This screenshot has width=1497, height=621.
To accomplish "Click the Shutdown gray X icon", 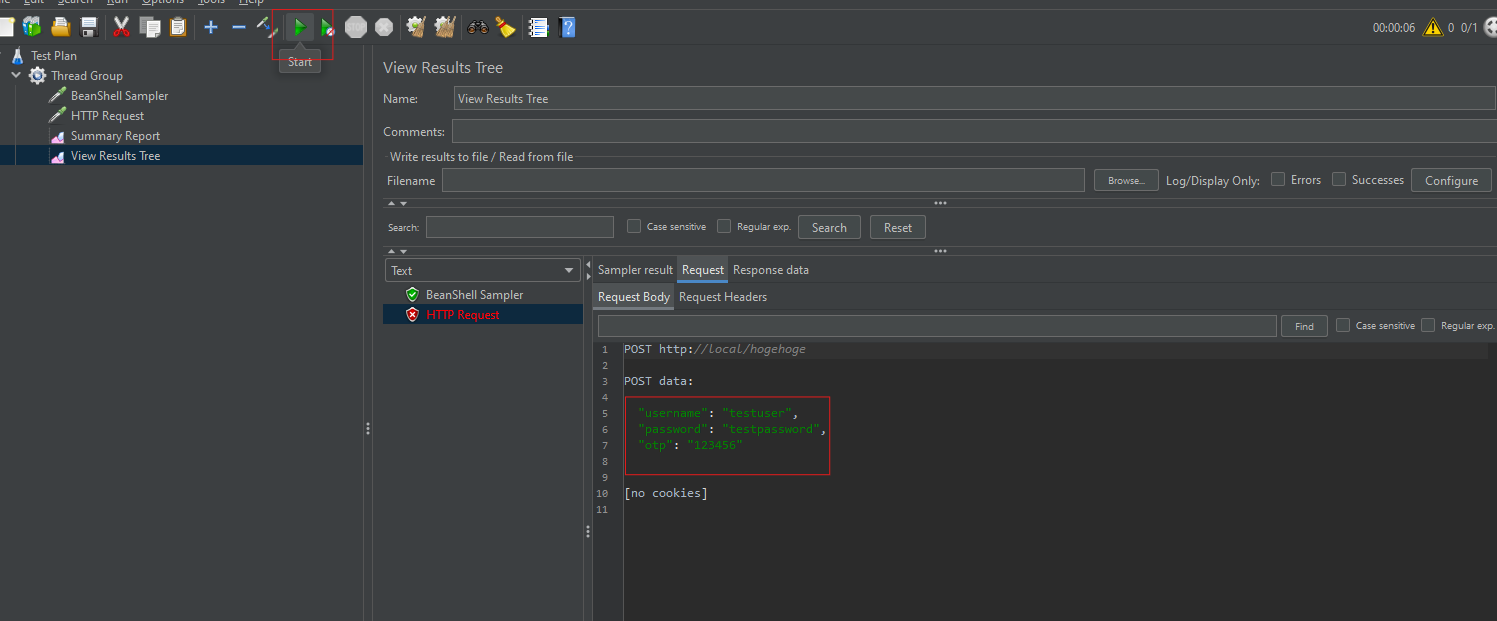I will (384, 28).
